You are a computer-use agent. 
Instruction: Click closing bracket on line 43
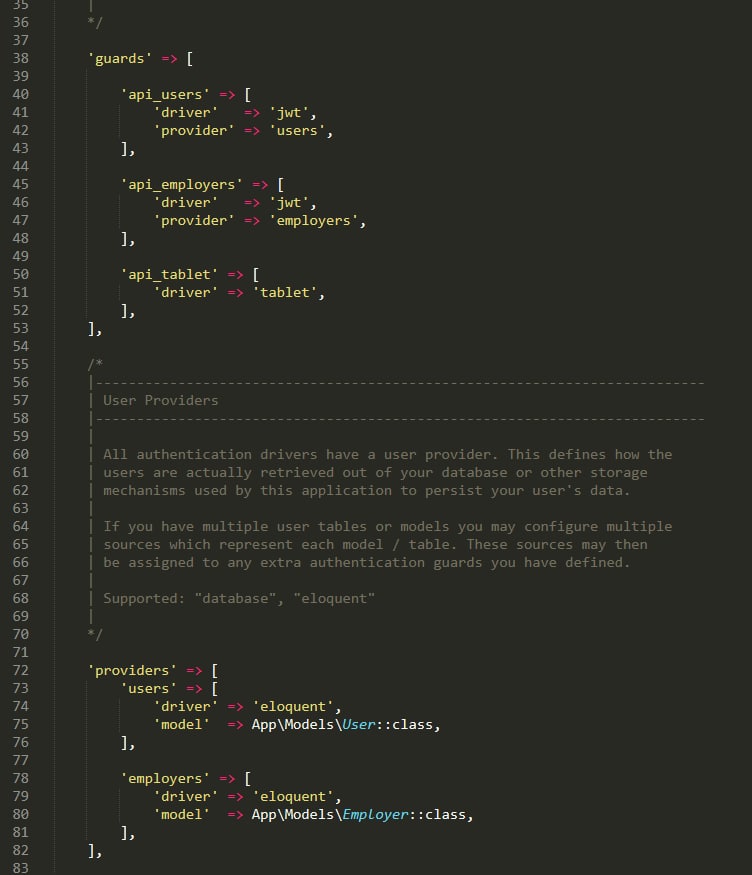click(x=128, y=148)
